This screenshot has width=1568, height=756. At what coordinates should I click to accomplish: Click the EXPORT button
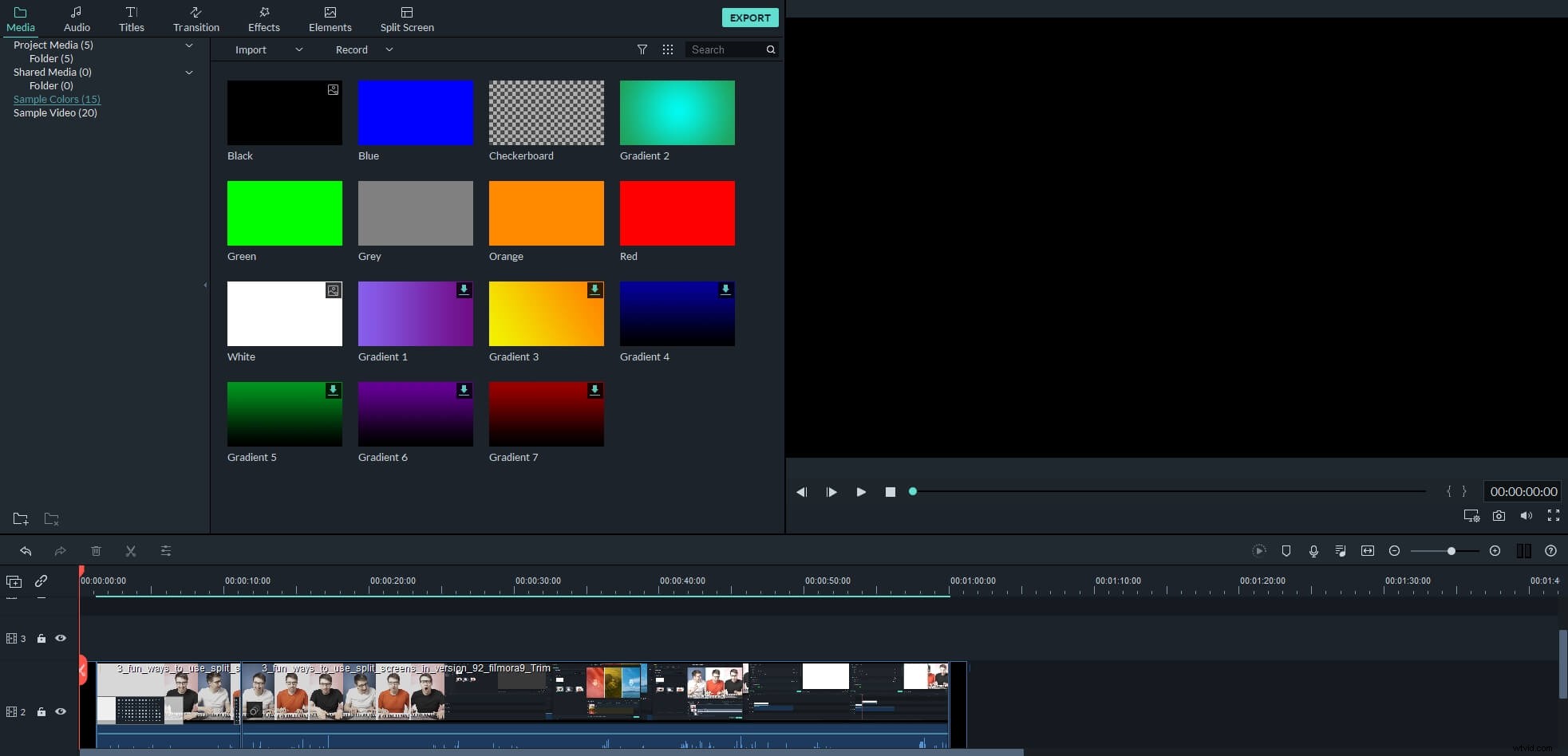[750, 18]
